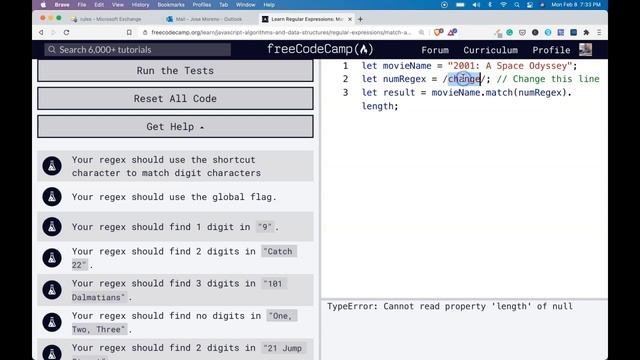The width and height of the screenshot is (640, 360).
Task: Click flask icon beside 'One, Two, Three' test
Action: pyautogui.click(x=52, y=322)
